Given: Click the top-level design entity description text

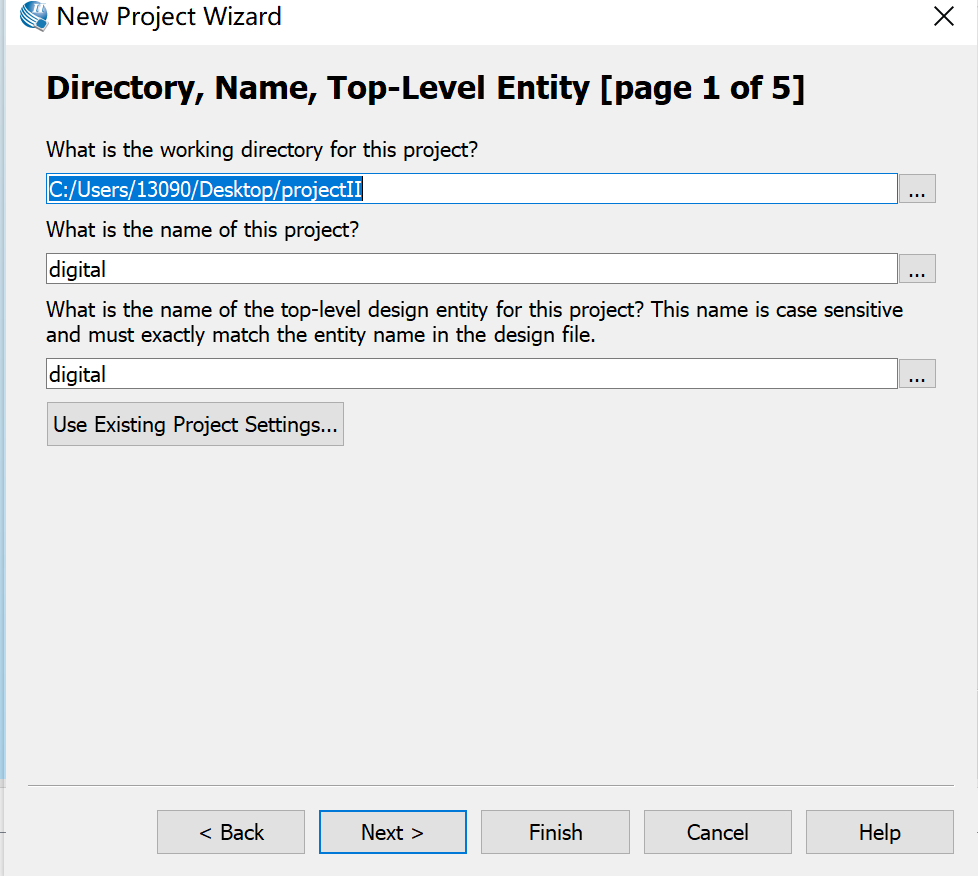Looking at the screenshot, I should (x=474, y=322).
